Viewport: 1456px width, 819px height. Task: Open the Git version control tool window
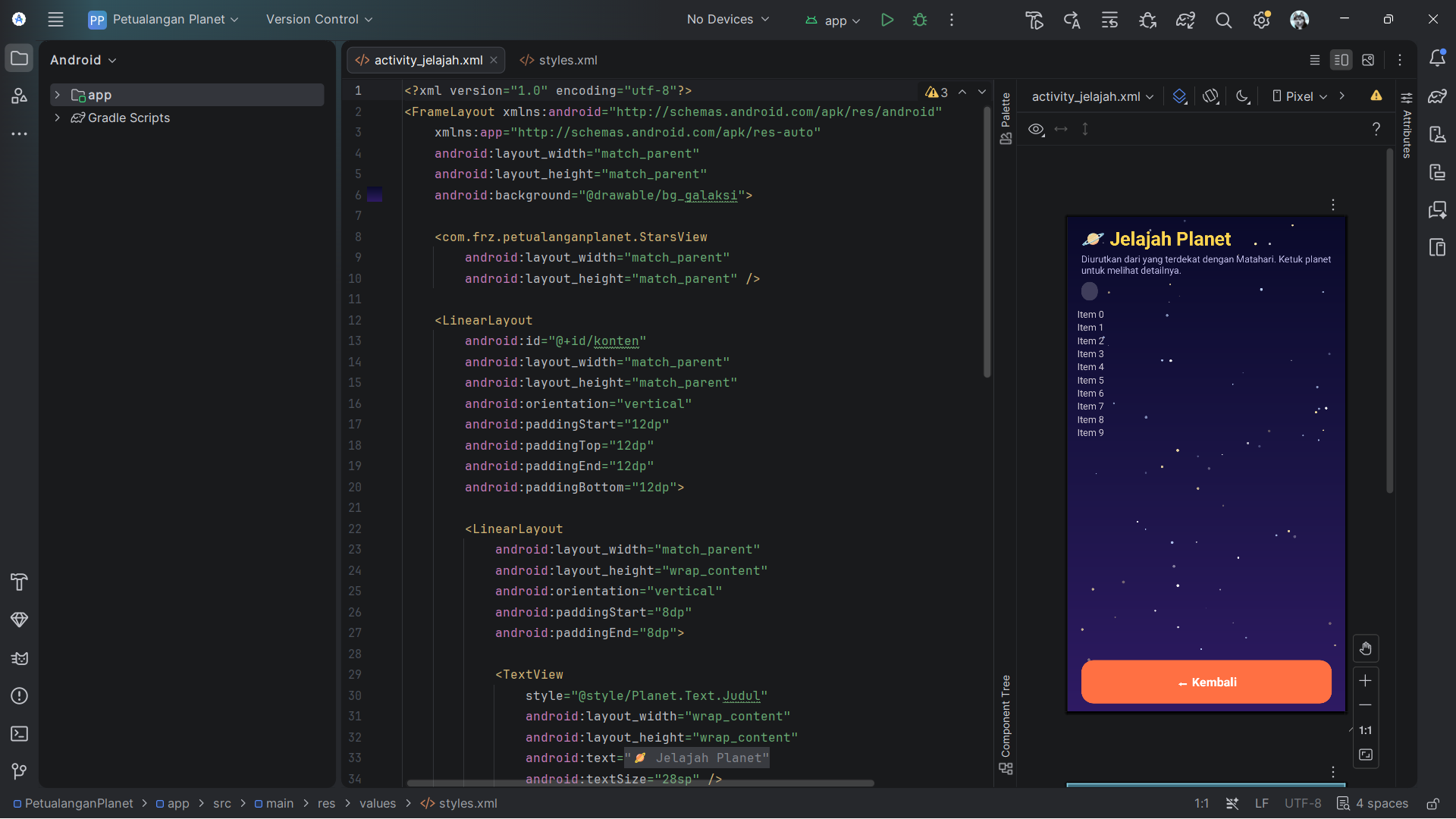(20, 772)
